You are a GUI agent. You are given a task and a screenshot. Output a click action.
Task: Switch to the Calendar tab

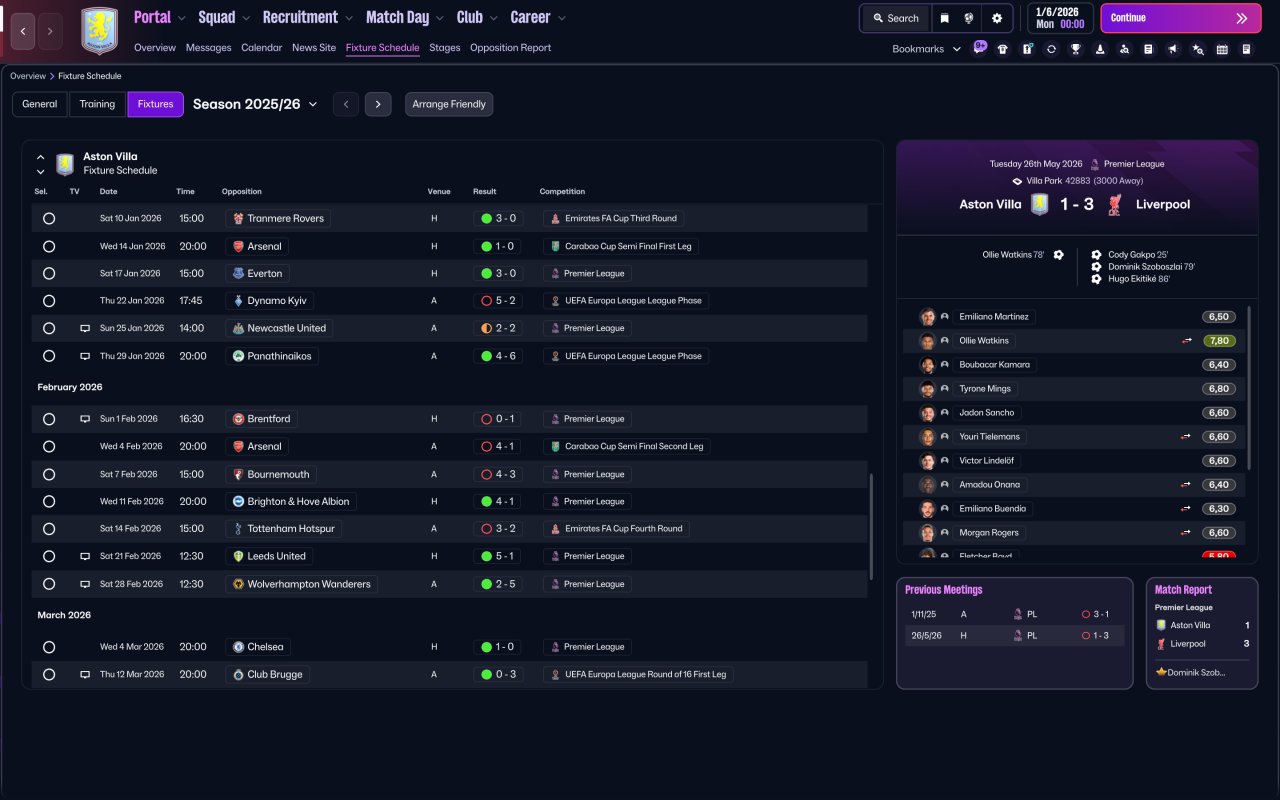[x=261, y=48]
